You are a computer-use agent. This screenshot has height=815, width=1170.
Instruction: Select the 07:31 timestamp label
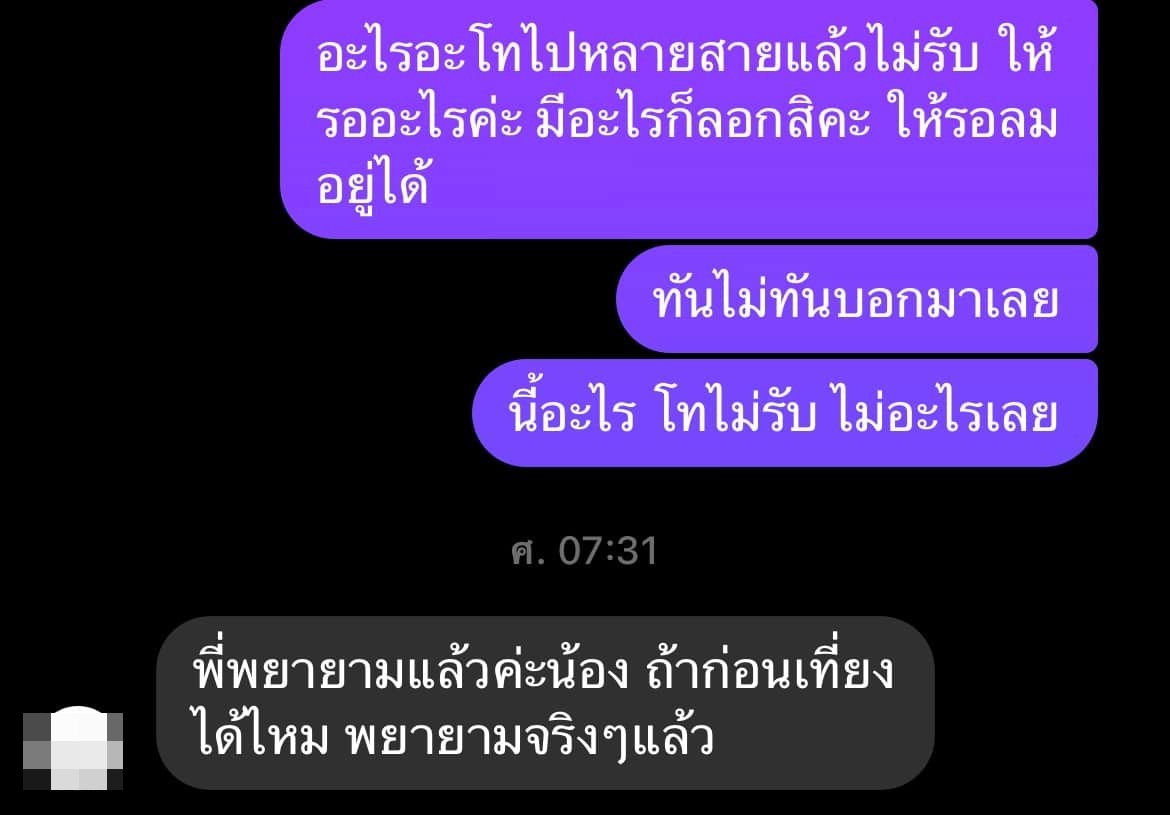608,552
